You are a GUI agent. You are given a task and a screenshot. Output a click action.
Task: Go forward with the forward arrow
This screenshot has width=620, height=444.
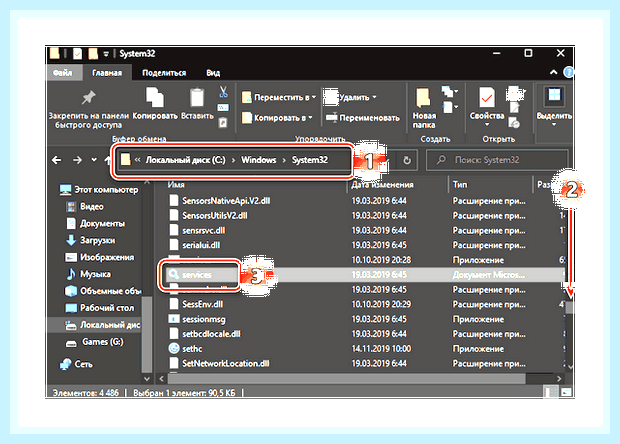pos(78,160)
